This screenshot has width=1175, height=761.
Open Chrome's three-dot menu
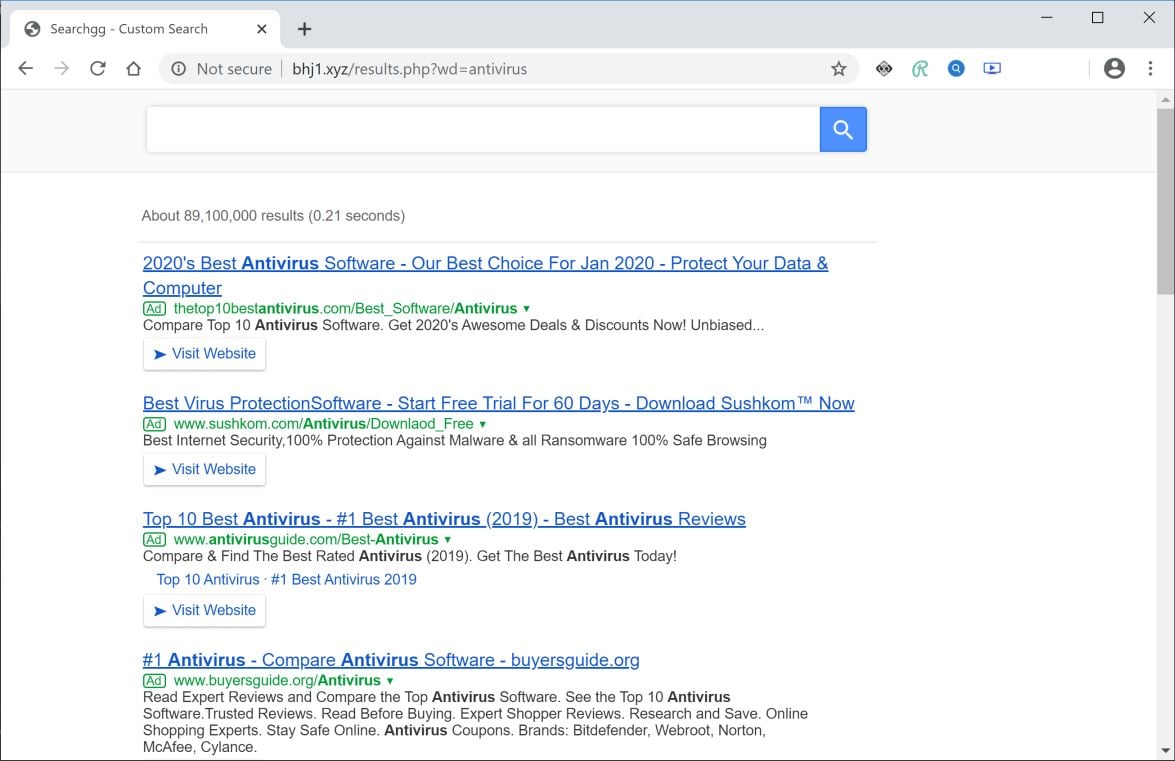pos(1150,69)
